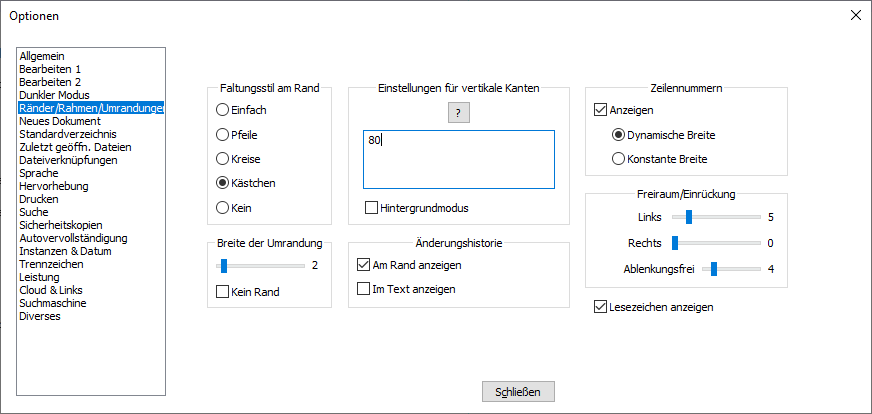Choose Einfach folding style option
Screen dimensions: 872x414
(222, 110)
